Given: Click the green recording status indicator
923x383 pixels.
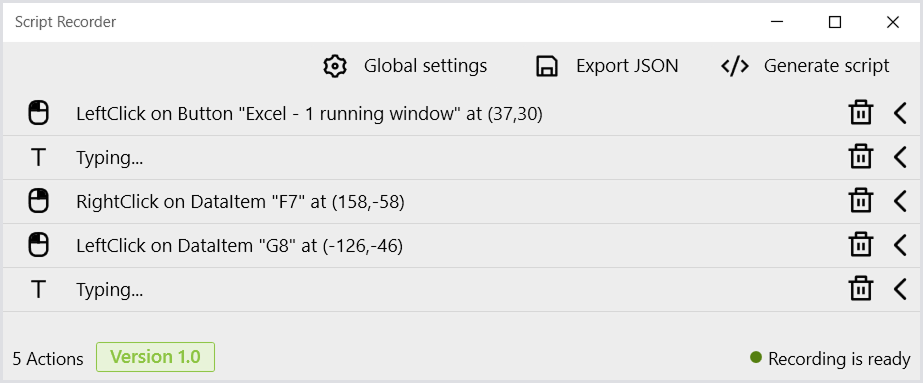Looking at the screenshot, I should point(756,357).
